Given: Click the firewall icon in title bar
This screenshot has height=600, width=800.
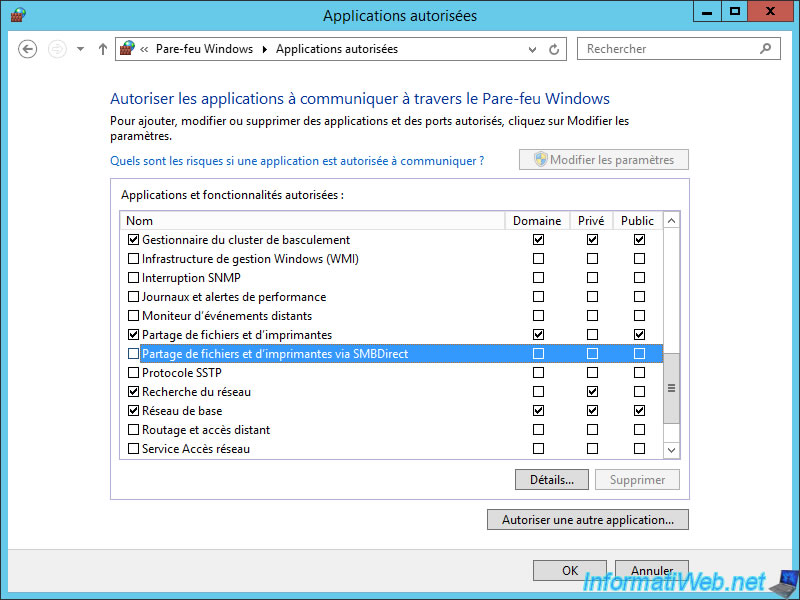Looking at the screenshot, I should click(x=18, y=15).
